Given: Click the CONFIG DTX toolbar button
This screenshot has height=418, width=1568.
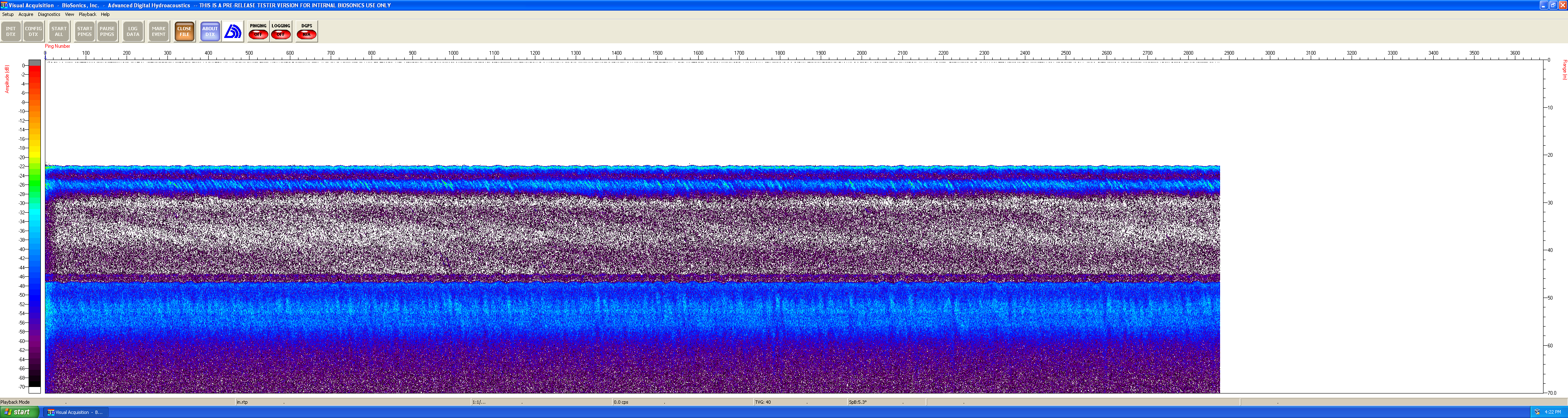Looking at the screenshot, I should click(x=33, y=32).
